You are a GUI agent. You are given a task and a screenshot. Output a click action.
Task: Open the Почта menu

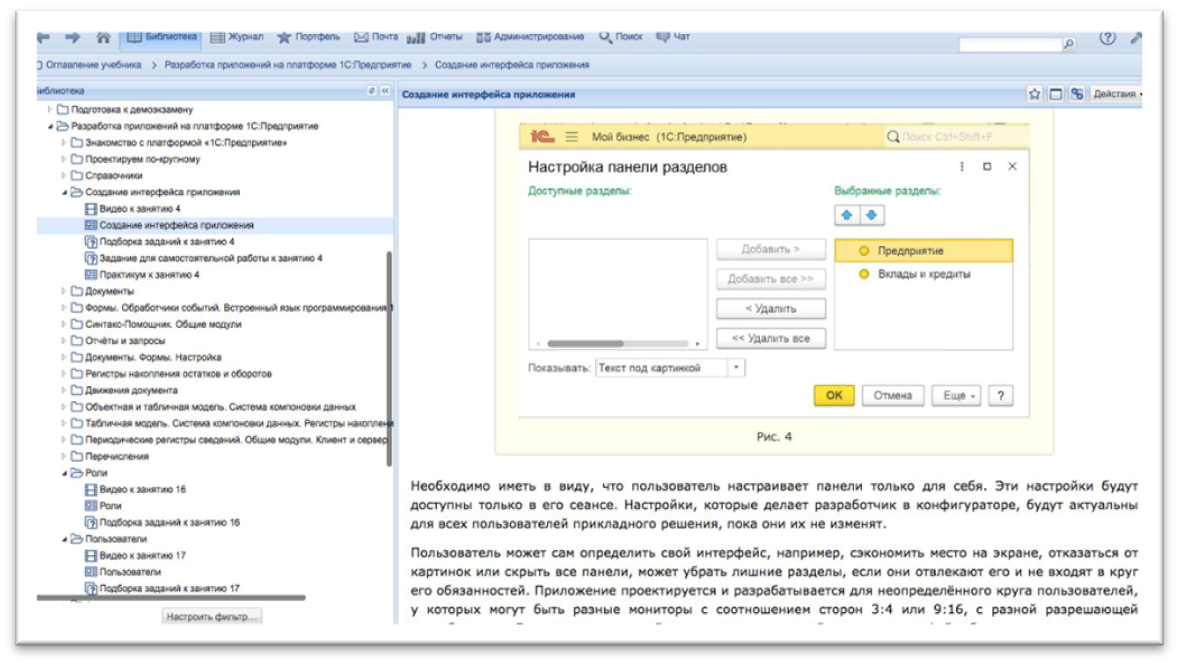coord(376,37)
